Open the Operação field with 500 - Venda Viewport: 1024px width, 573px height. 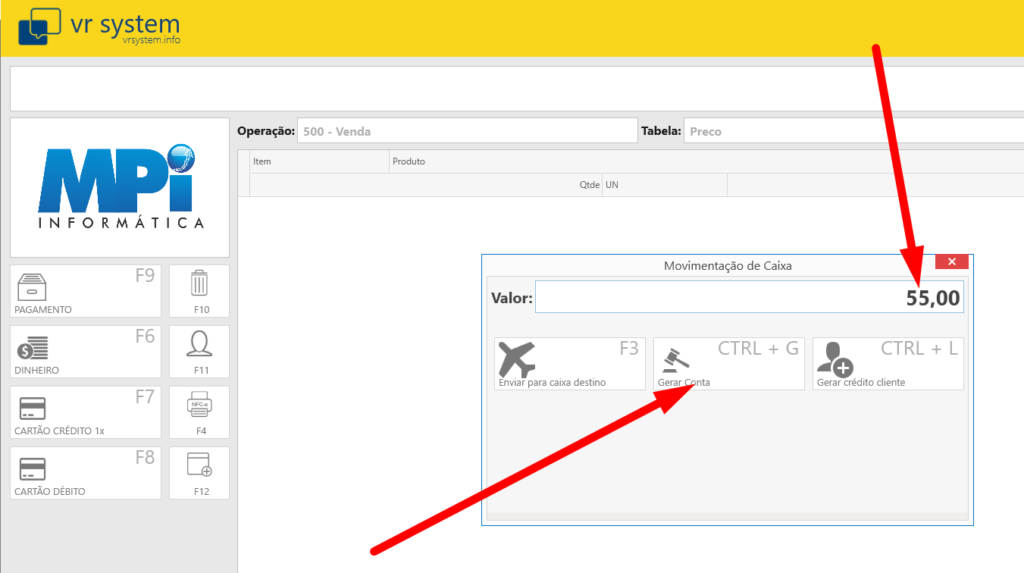[x=466, y=131]
